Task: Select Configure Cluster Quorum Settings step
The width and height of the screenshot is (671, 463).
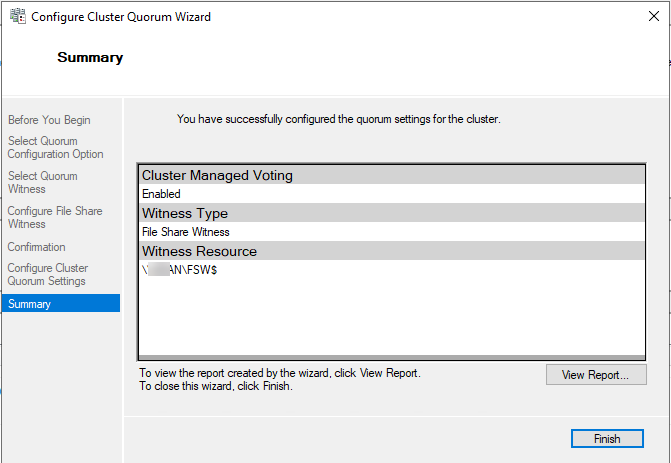Action: [48, 274]
